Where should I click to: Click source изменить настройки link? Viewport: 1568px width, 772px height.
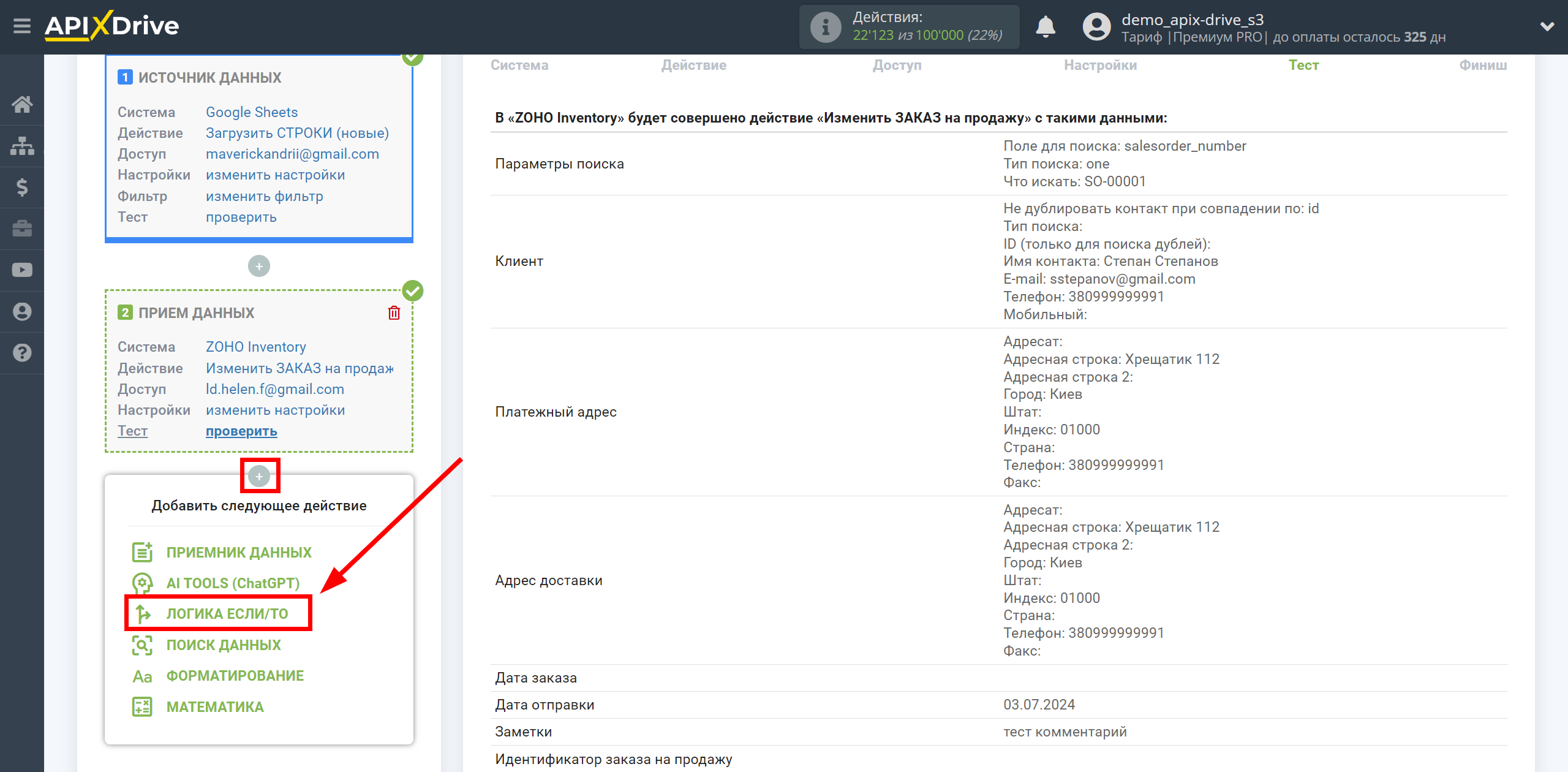click(x=275, y=175)
